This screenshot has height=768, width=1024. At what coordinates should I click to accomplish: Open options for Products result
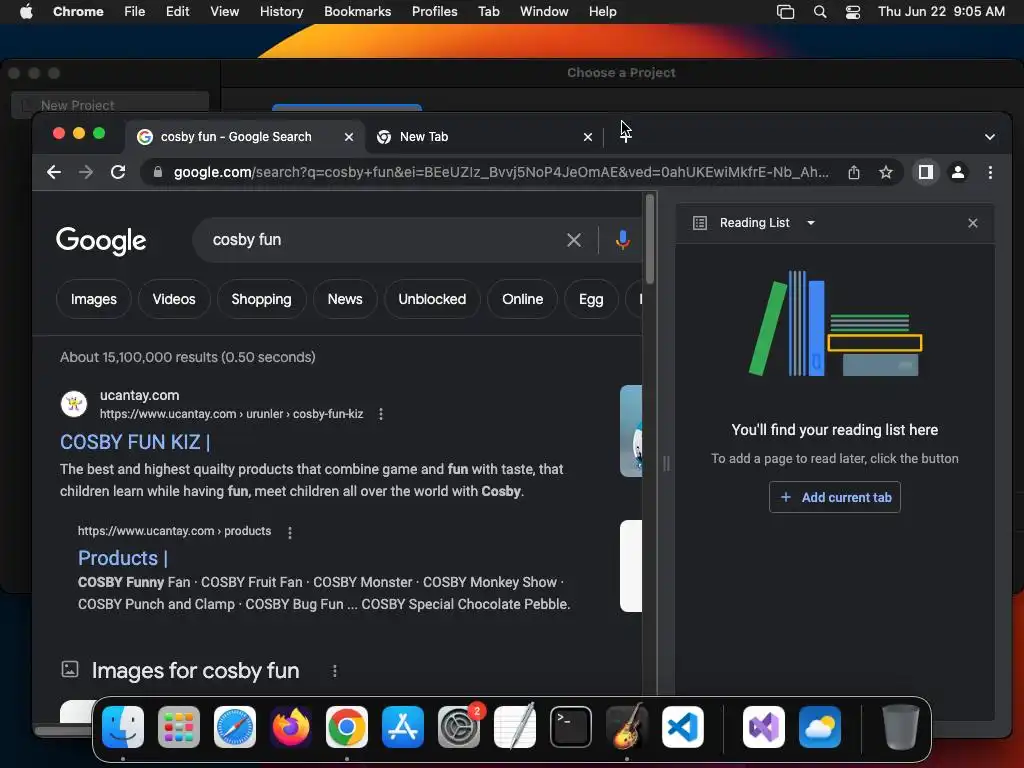[x=290, y=532]
